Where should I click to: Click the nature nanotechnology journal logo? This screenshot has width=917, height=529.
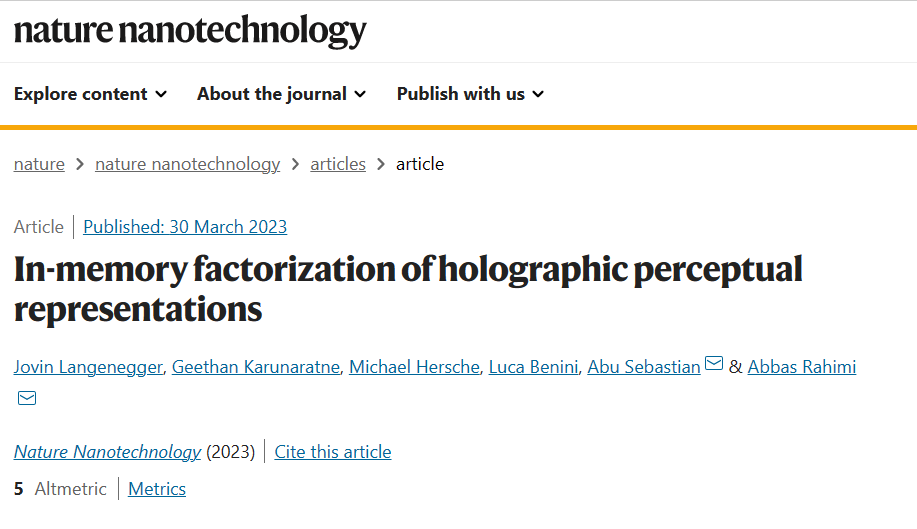(190, 30)
